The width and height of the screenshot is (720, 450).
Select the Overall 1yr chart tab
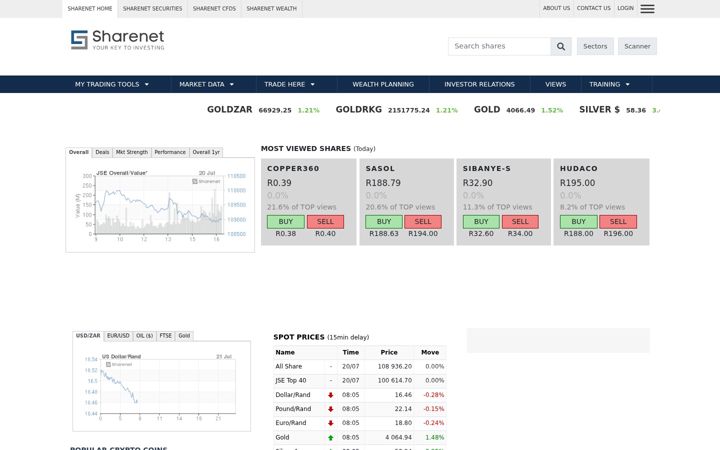[x=206, y=152]
